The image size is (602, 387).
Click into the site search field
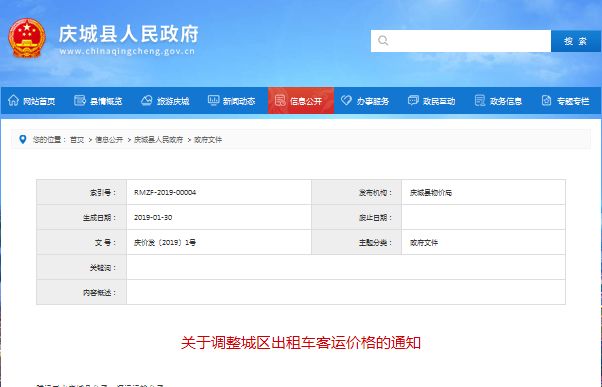pos(461,41)
